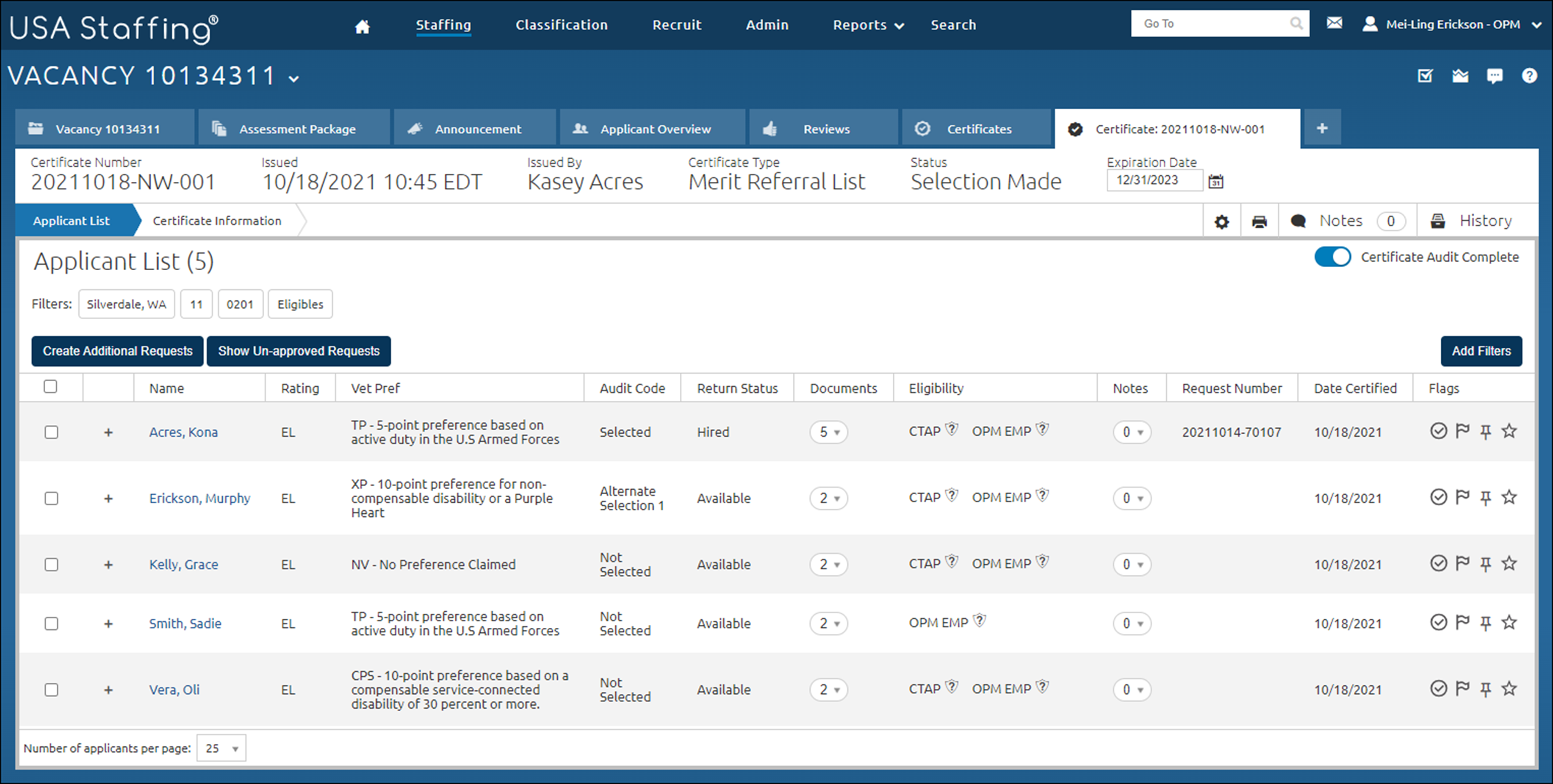Open the Documents dropdown for Erickson, Murphy
The image size is (1553, 784).
[829, 498]
